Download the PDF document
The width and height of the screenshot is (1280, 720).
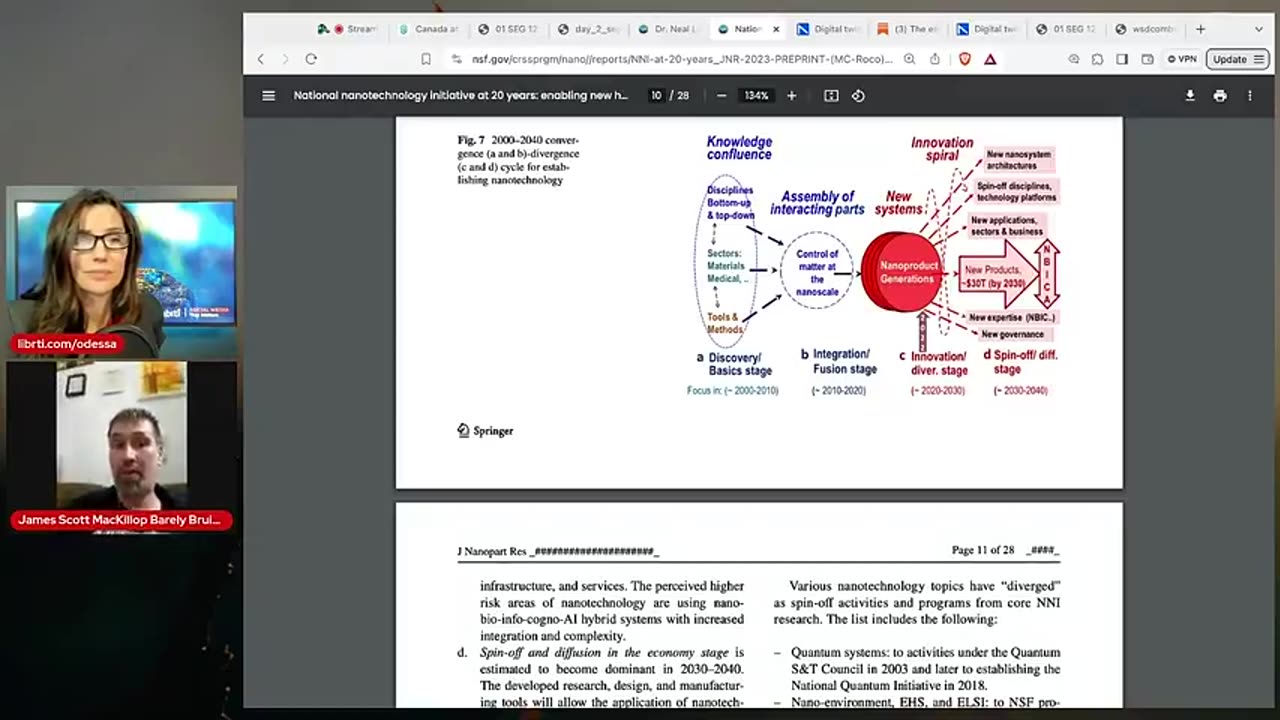(1190, 96)
